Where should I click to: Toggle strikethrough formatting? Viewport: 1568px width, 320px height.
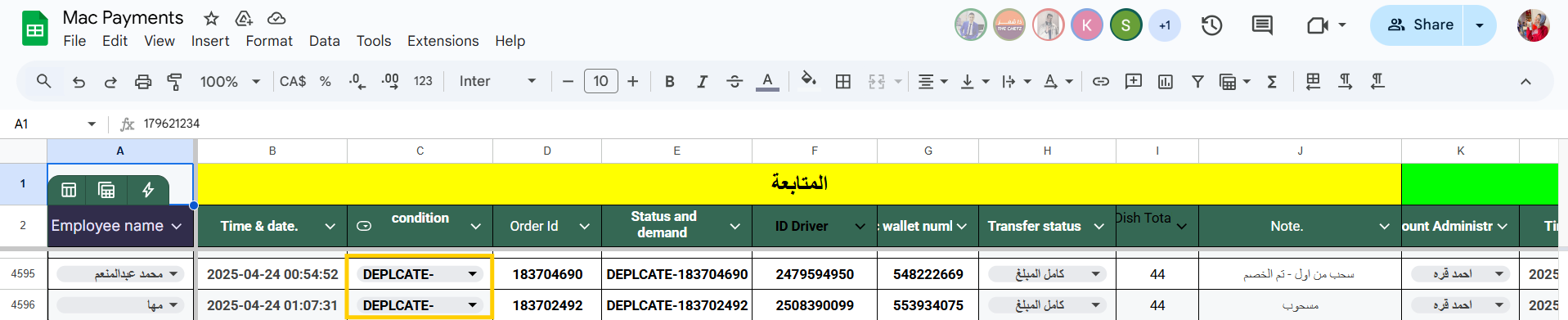tap(735, 81)
